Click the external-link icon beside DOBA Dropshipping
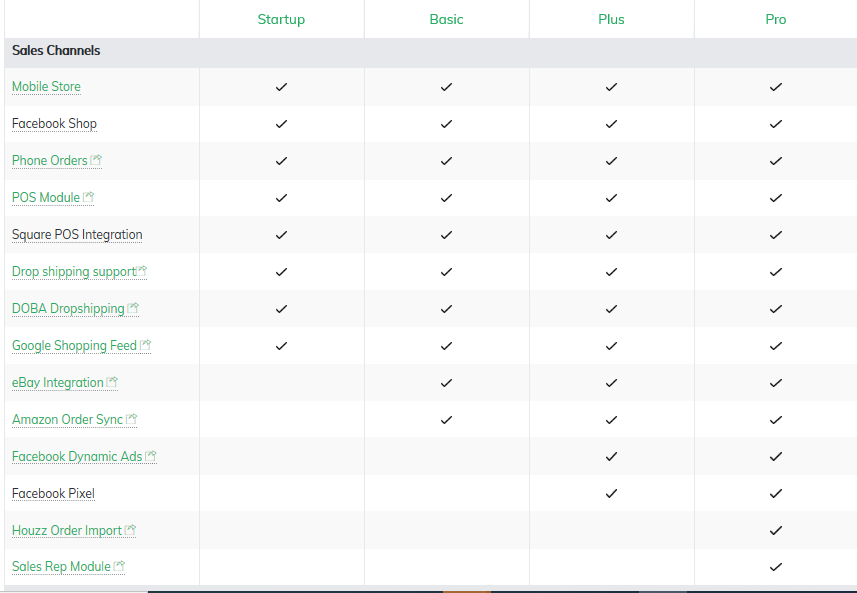This screenshot has height=593, width=857. click(133, 308)
